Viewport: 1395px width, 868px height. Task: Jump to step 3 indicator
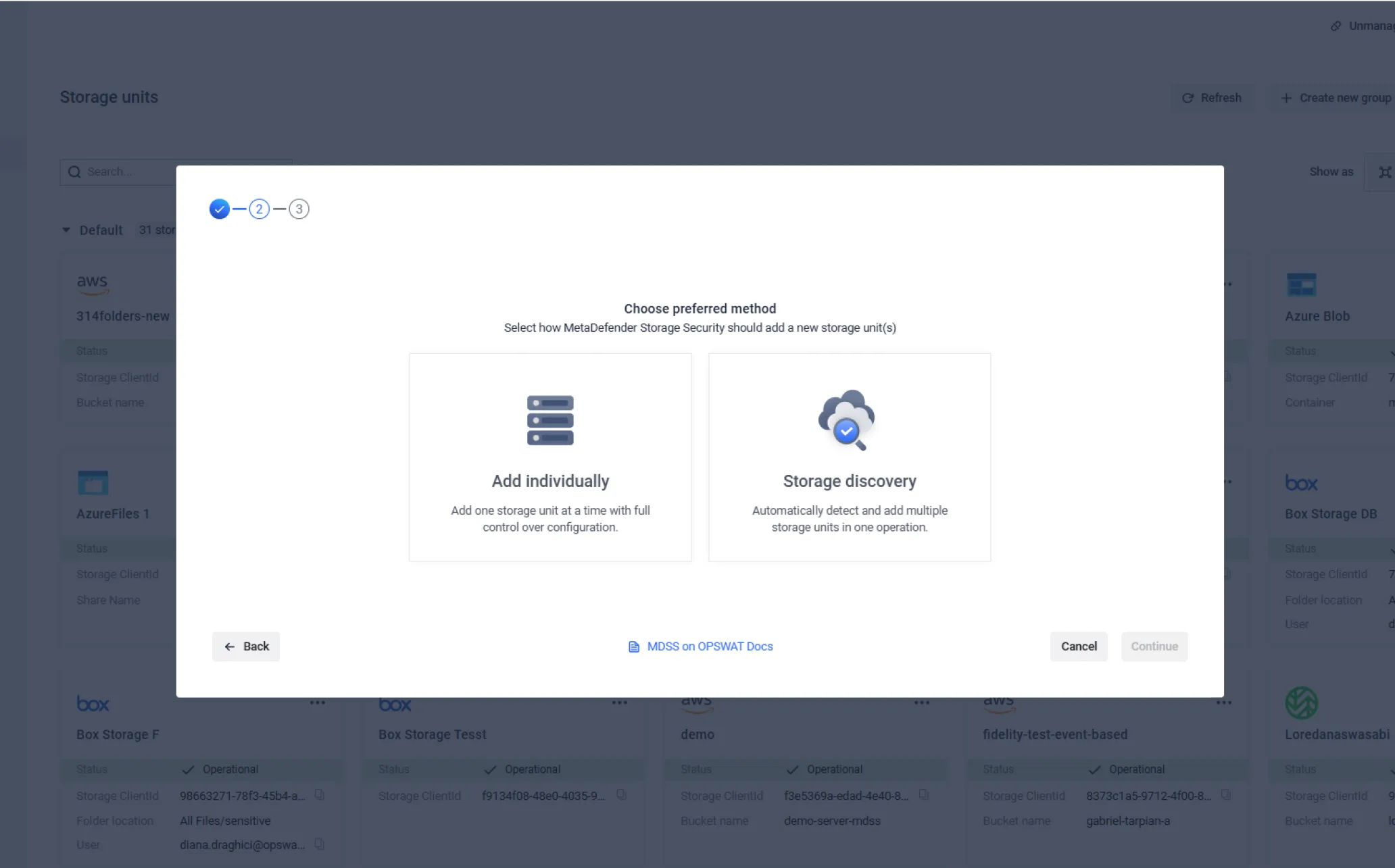[x=299, y=209]
